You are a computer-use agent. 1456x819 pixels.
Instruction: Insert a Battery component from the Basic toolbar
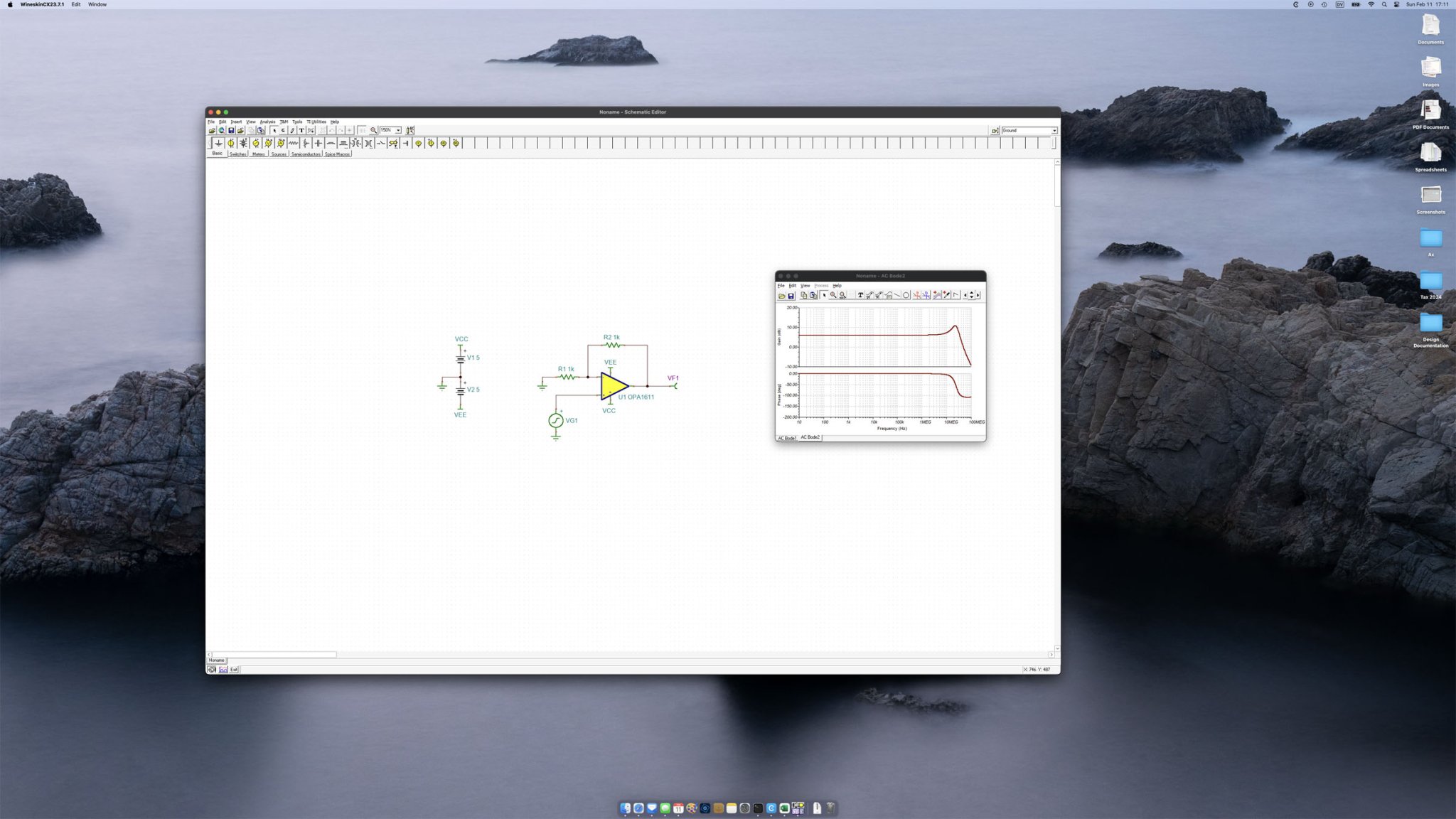(243, 143)
